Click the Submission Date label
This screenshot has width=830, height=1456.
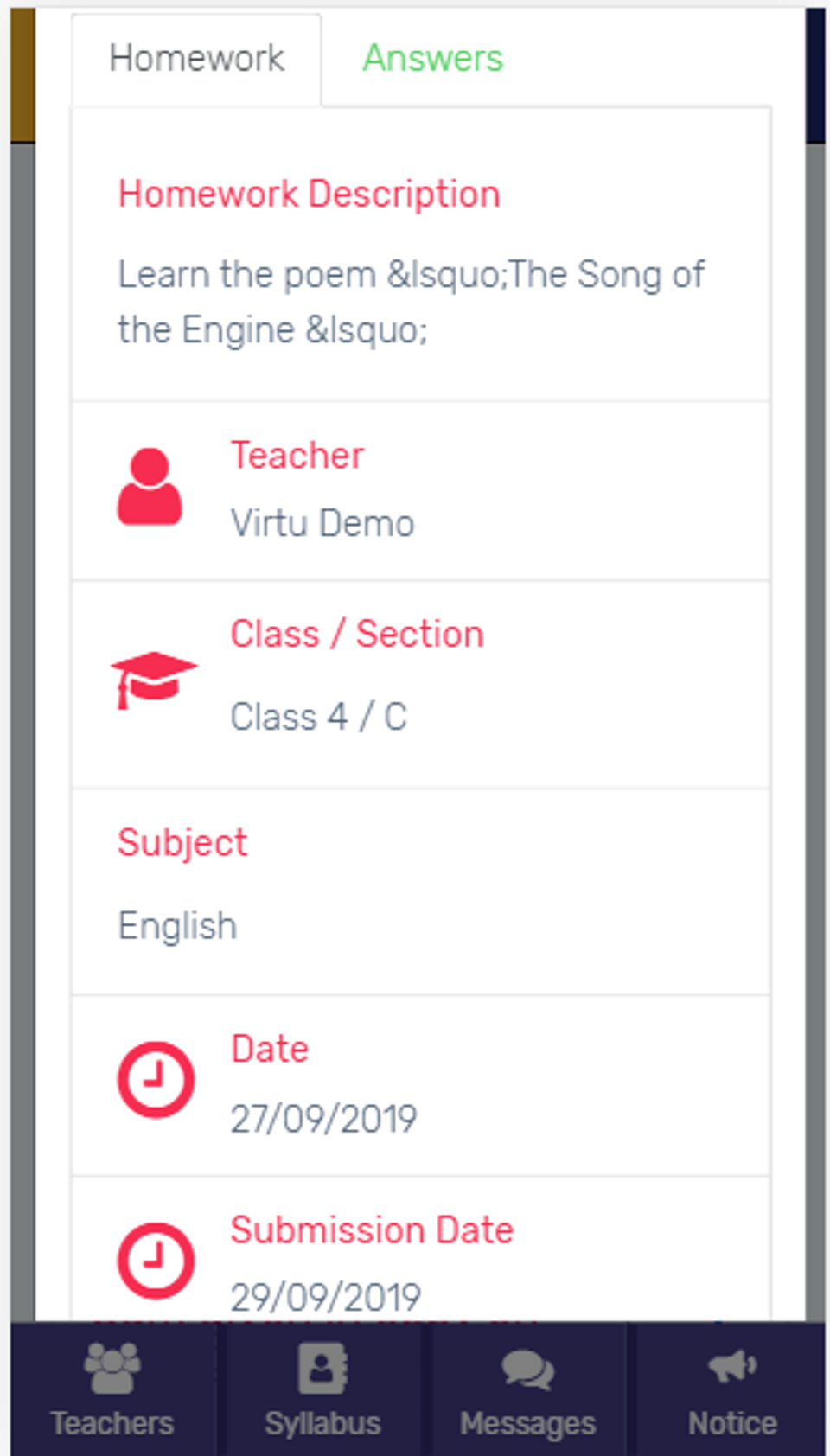373,1229
